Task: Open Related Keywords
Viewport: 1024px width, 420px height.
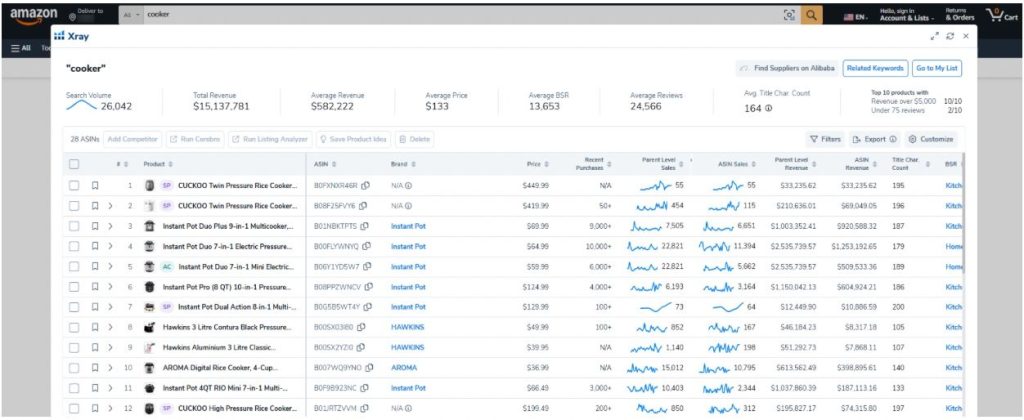Action: tap(874, 68)
